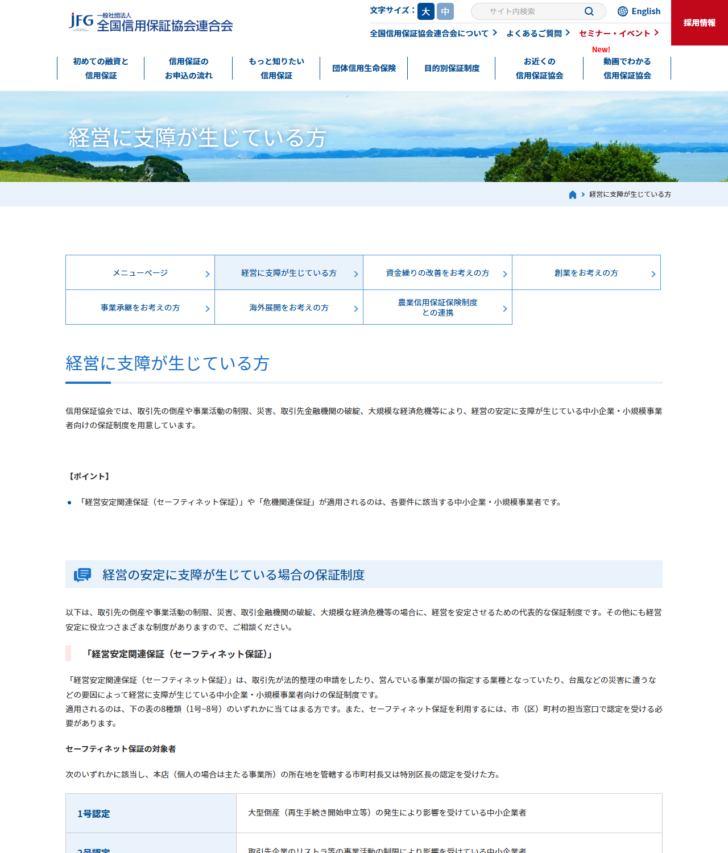Click 【ポイント】 label text
This screenshot has height=853, width=728.
89,477
